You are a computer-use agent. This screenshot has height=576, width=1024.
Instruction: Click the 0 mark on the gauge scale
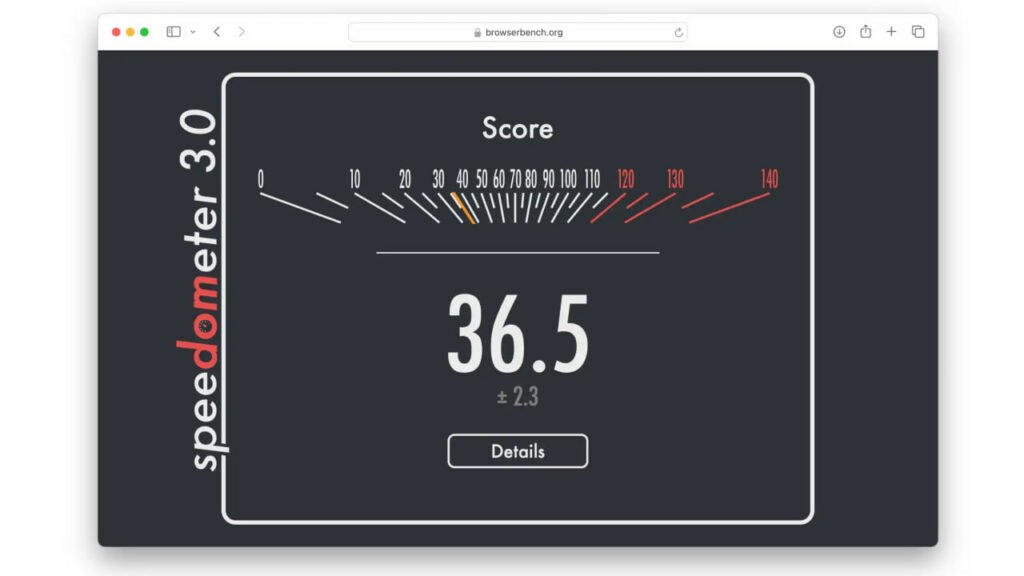coord(263,177)
